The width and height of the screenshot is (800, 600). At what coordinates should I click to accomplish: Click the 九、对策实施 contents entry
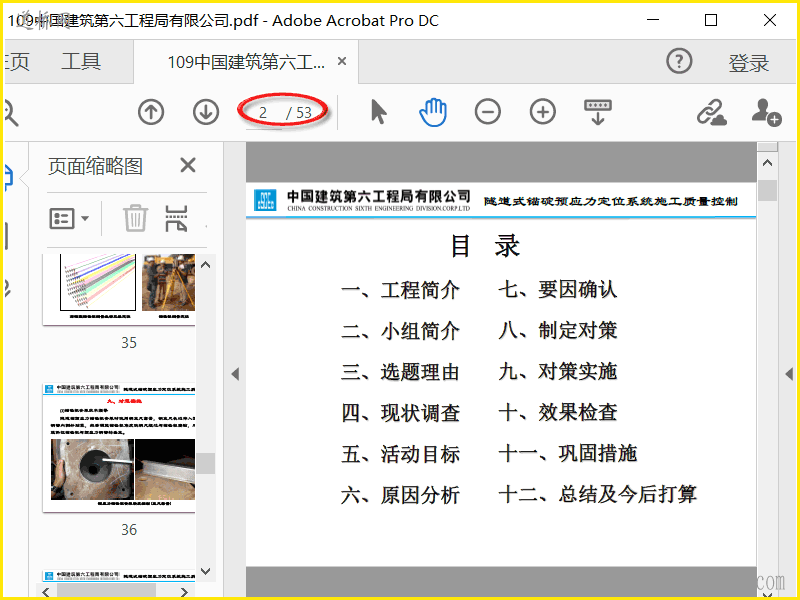[558, 371]
